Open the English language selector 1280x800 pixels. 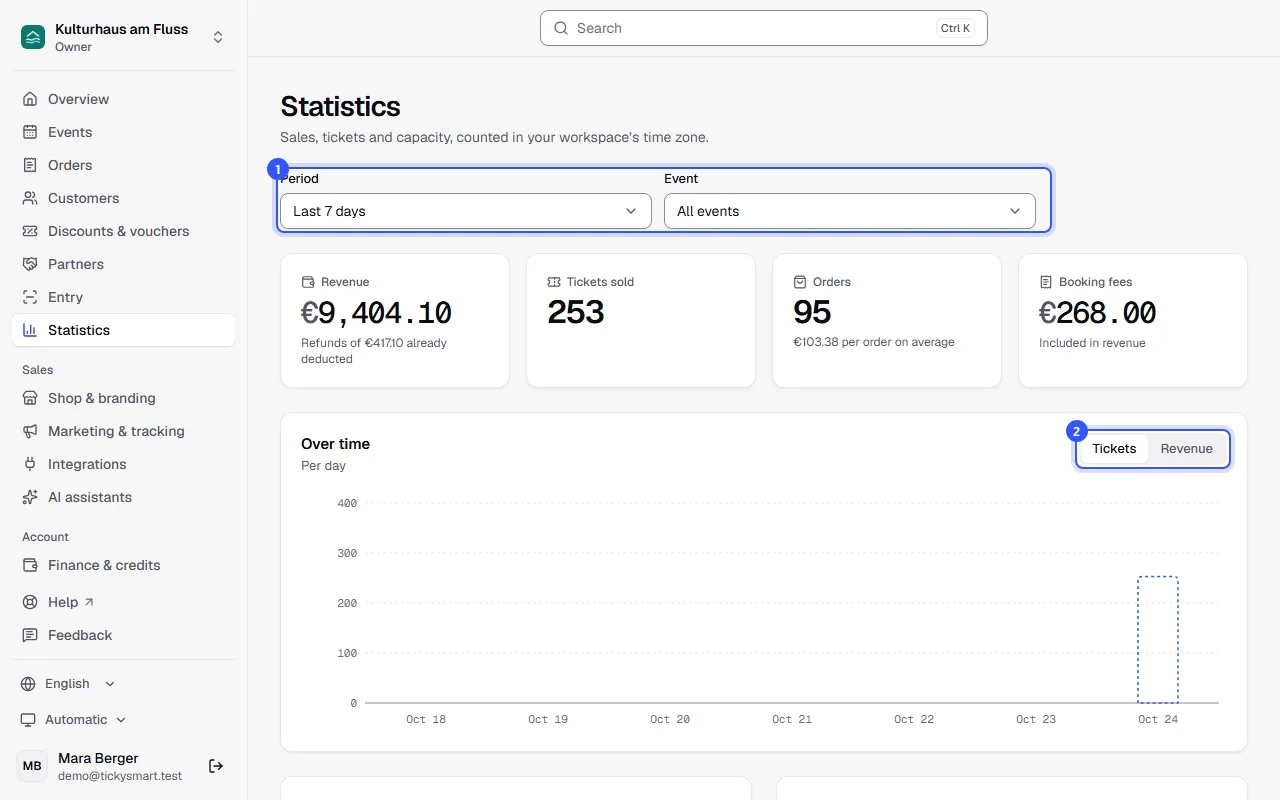pos(68,684)
